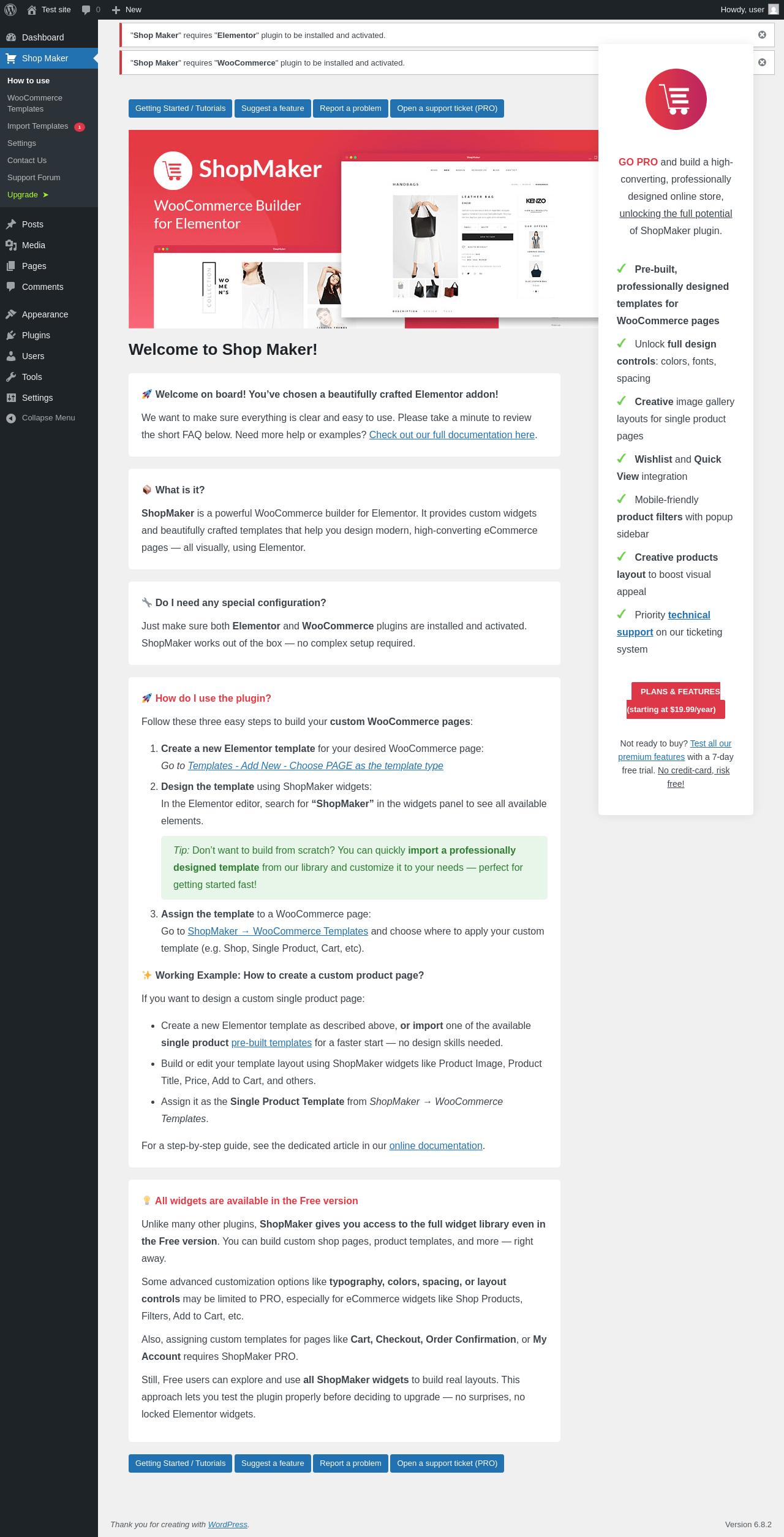Image resolution: width=784 pixels, height=1537 pixels.
Task: Collapse the admin menu arrow icon
Action: tap(11, 418)
